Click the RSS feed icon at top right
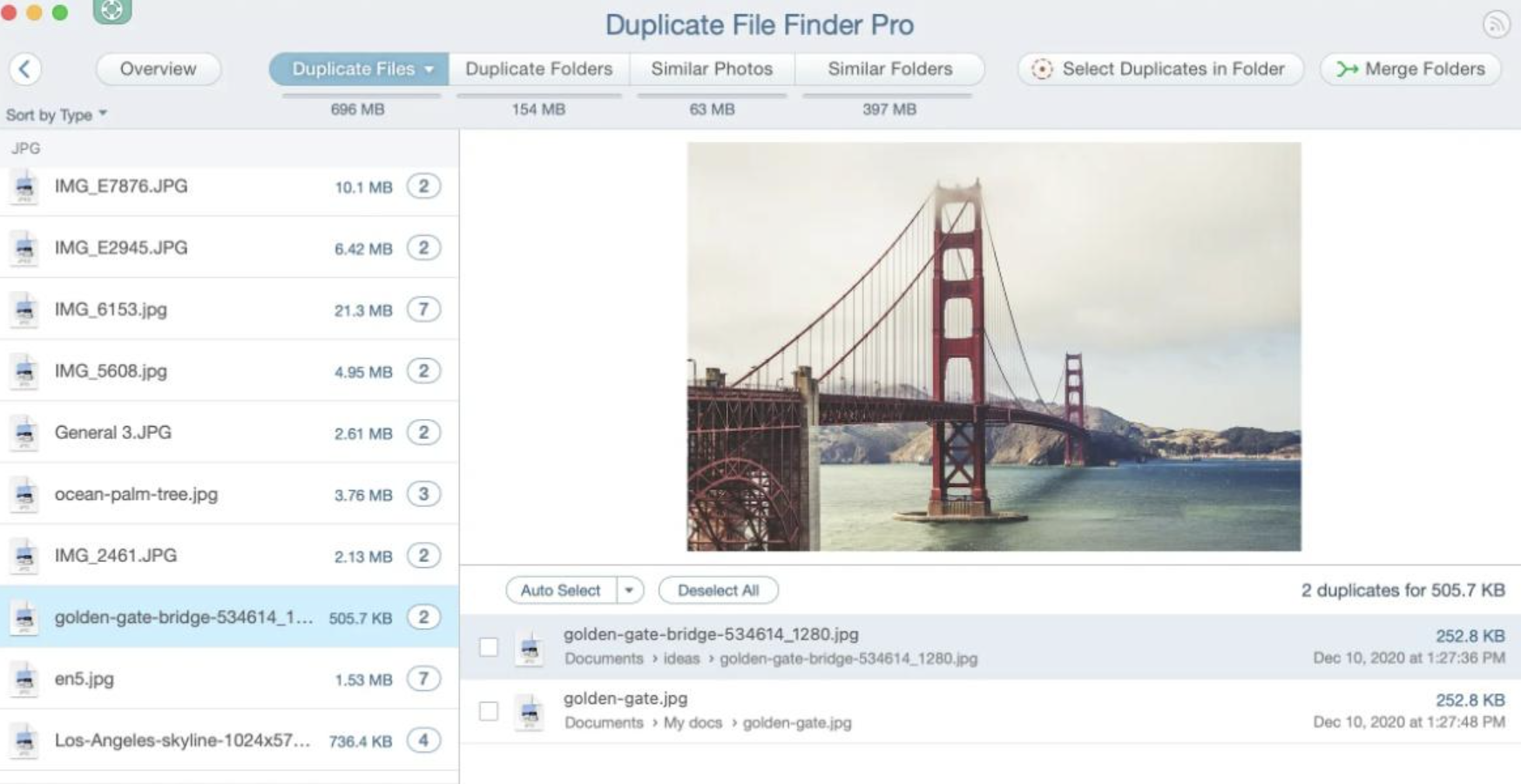 [x=1496, y=24]
